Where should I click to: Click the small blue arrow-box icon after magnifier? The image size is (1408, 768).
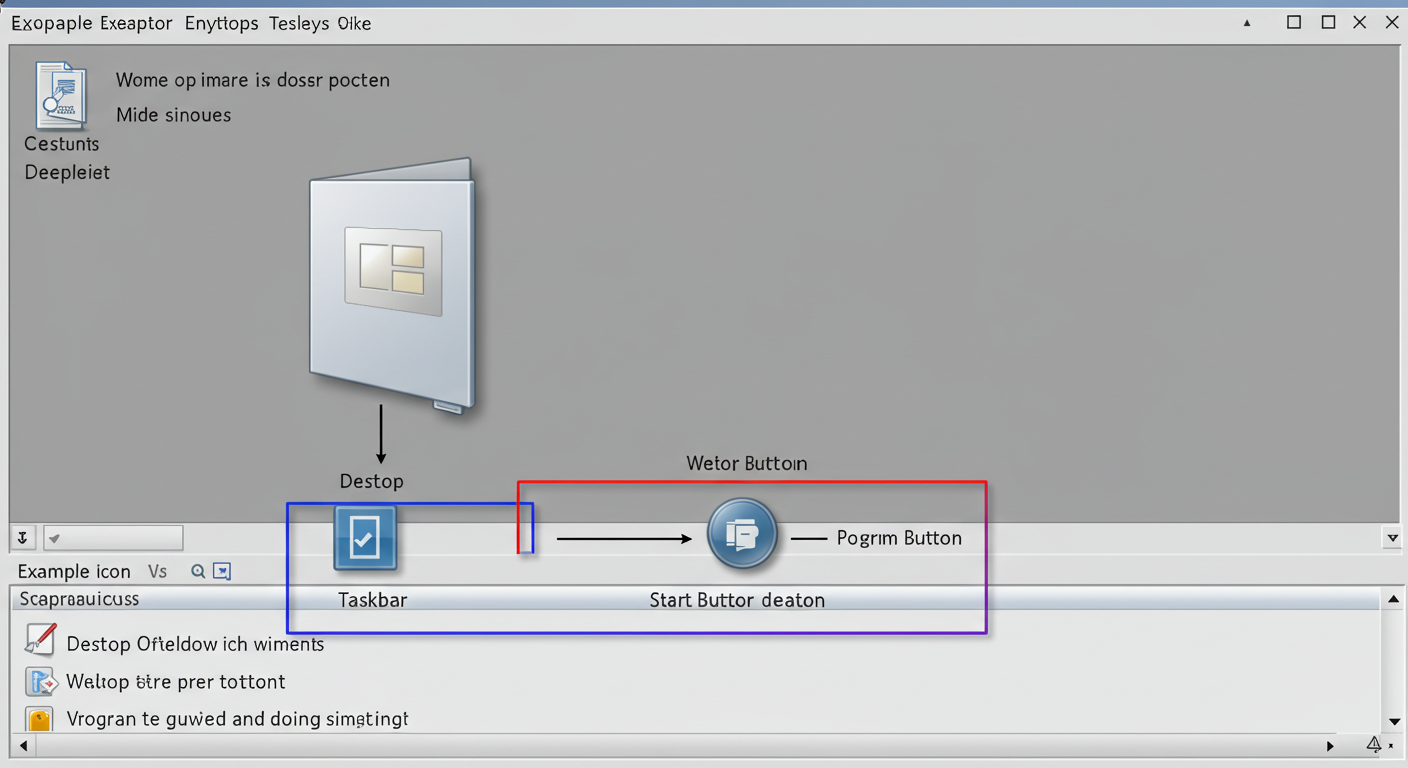pos(220,571)
